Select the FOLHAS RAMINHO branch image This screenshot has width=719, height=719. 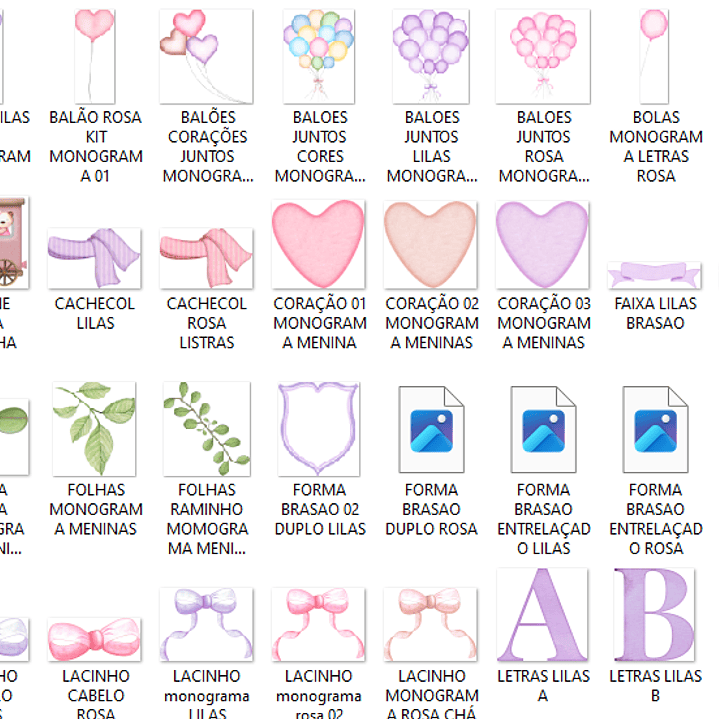[207, 429]
